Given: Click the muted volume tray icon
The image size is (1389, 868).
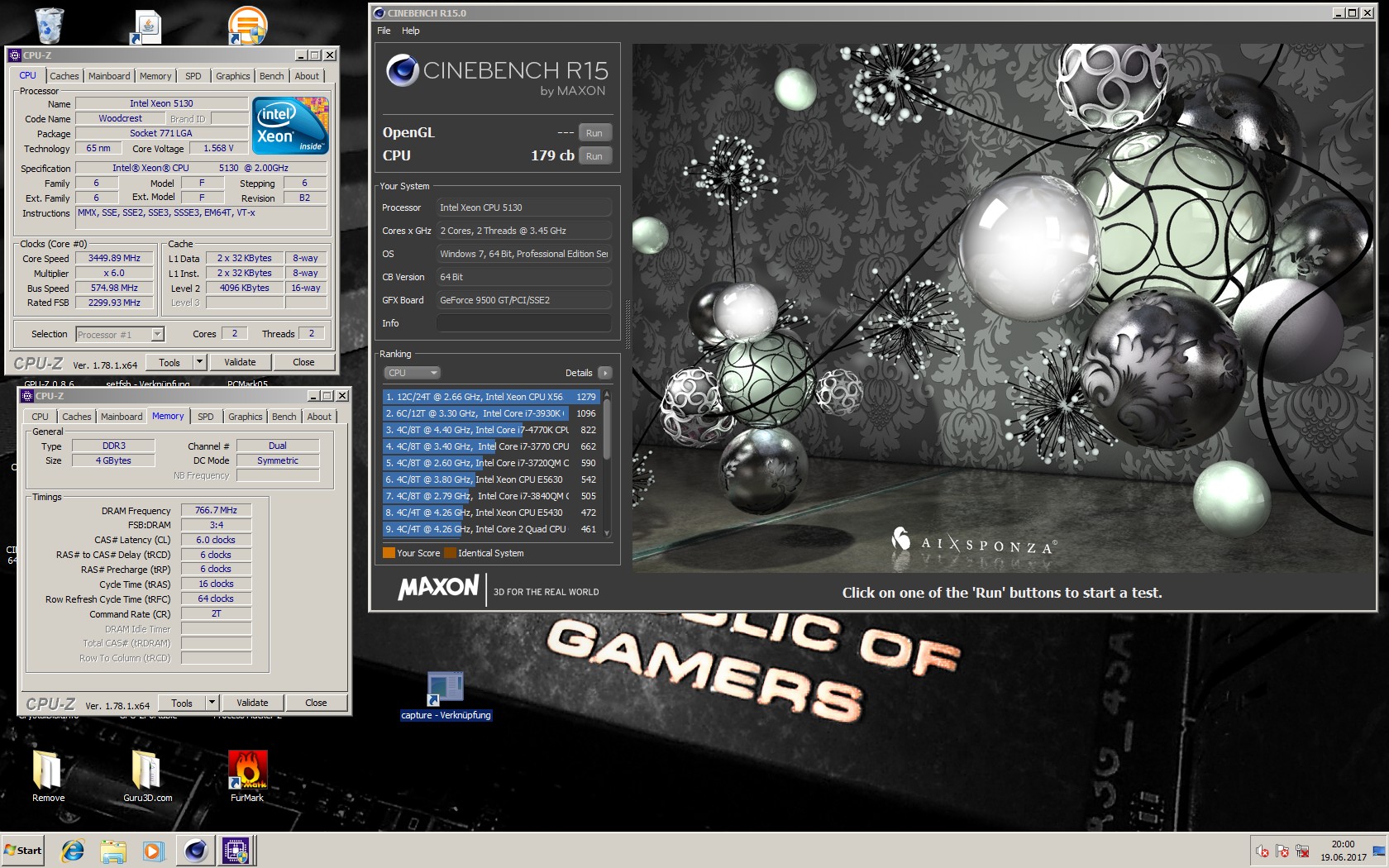Looking at the screenshot, I should (1263, 851).
